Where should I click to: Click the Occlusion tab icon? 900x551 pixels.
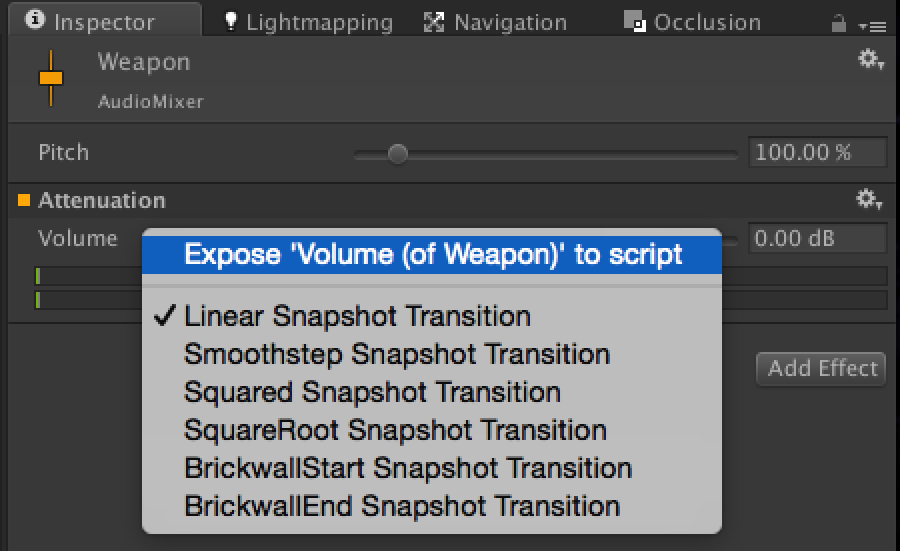point(633,21)
